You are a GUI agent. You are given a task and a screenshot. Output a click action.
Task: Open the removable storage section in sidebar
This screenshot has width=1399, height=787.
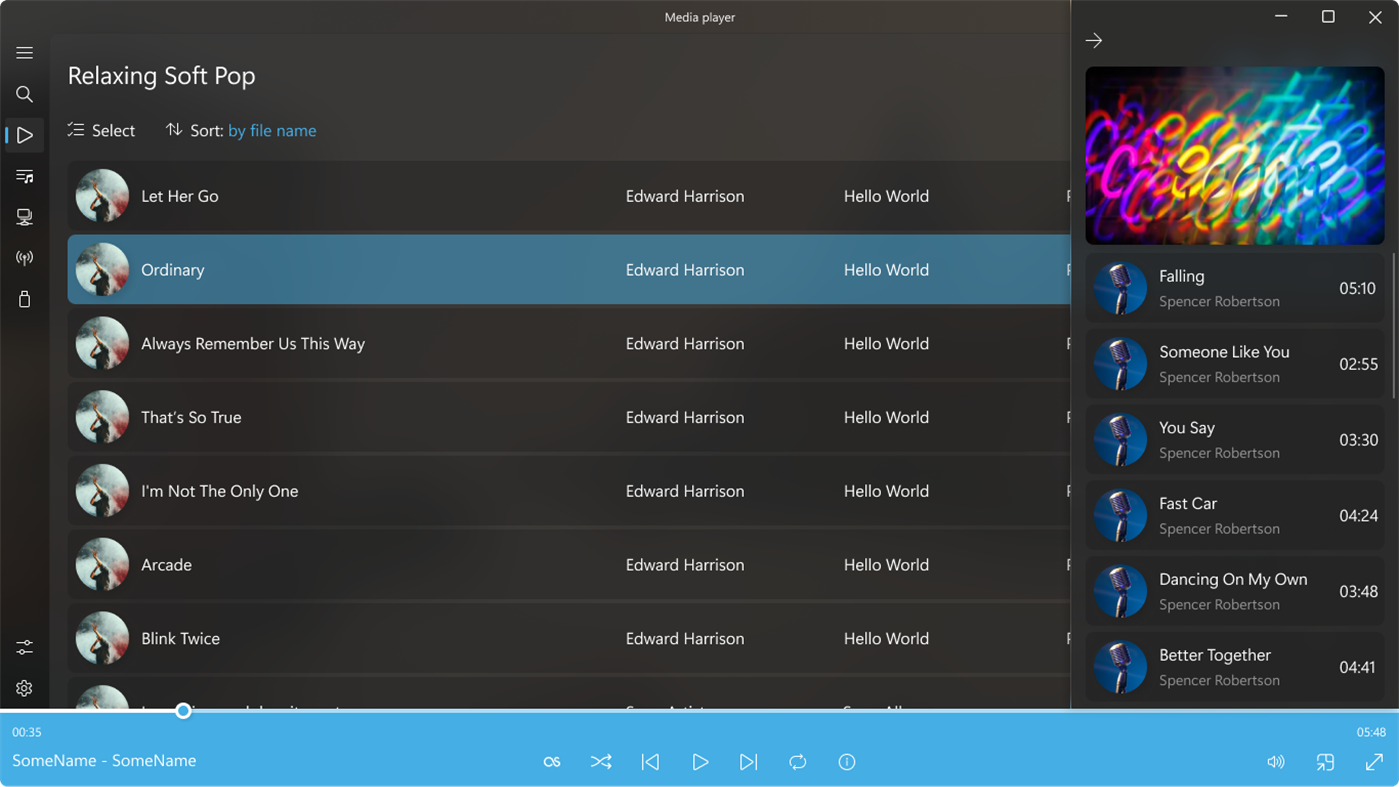24,299
